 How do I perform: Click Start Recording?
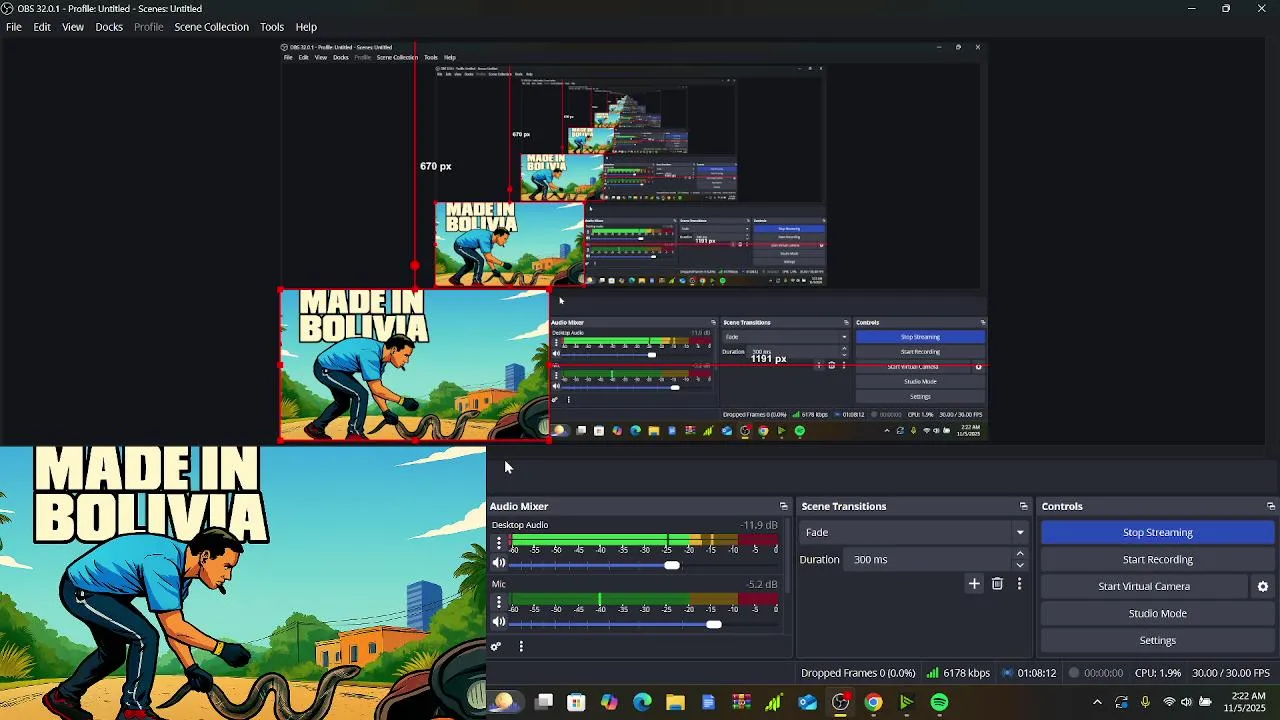pyautogui.click(x=1157, y=560)
